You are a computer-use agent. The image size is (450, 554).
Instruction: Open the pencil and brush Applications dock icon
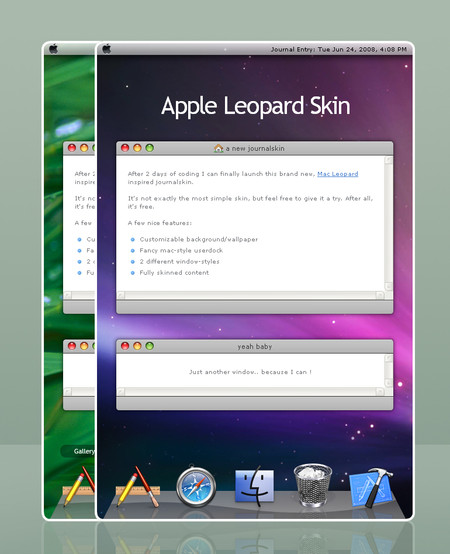tap(138, 487)
